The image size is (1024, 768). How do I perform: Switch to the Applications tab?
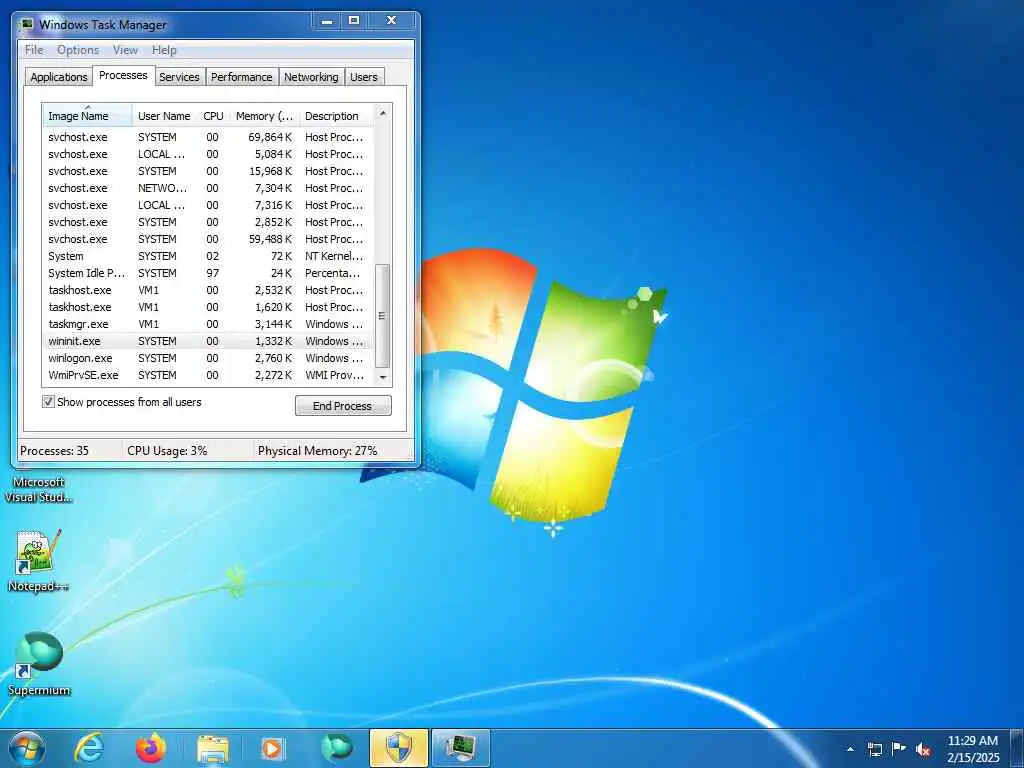[59, 77]
